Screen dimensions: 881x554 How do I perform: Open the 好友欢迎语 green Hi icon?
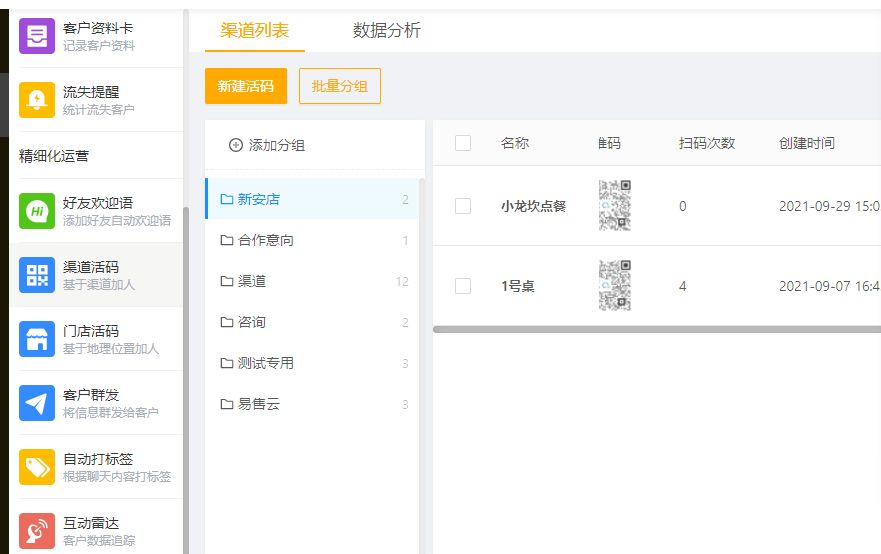click(x=37, y=211)
